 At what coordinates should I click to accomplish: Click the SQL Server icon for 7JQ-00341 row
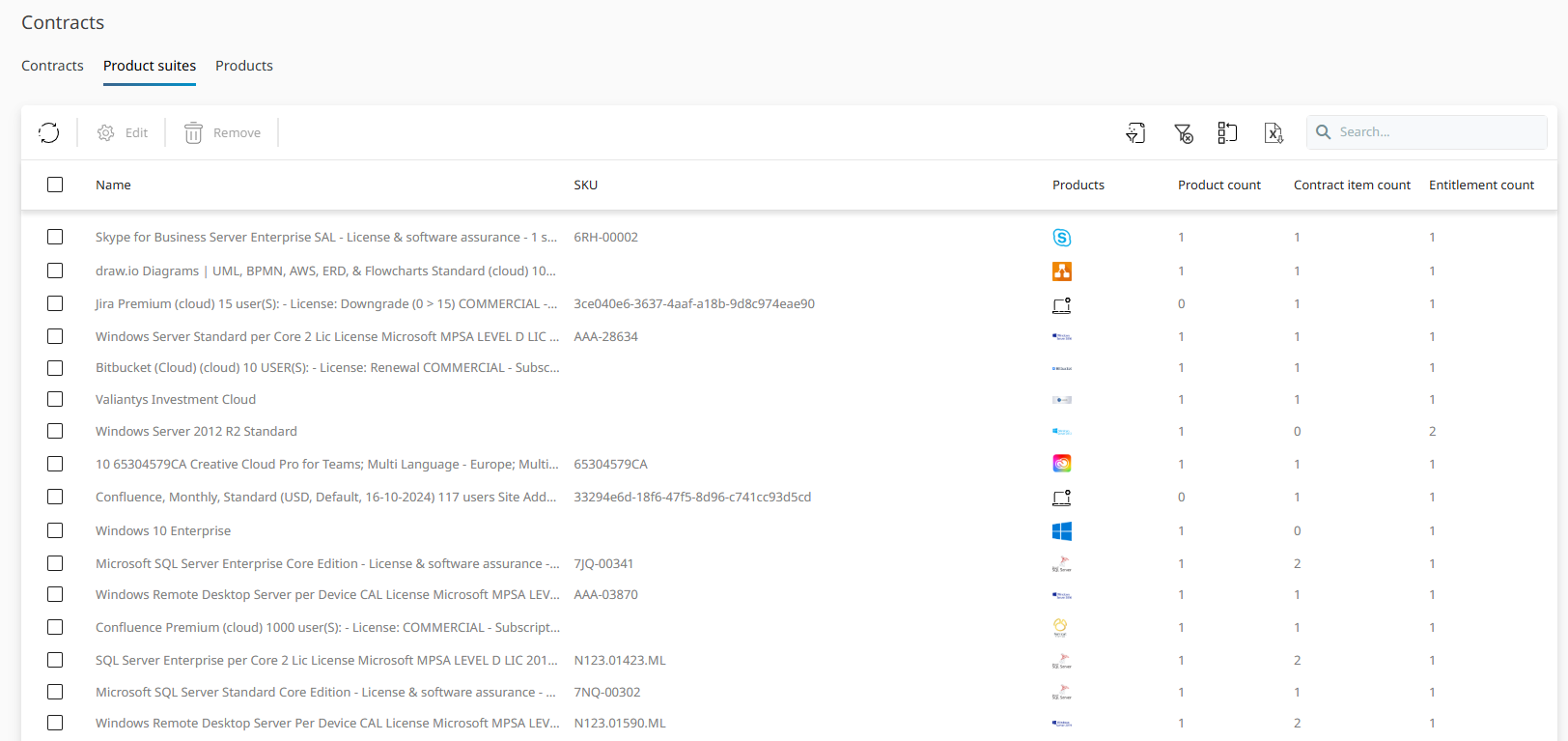point(1062,564)
